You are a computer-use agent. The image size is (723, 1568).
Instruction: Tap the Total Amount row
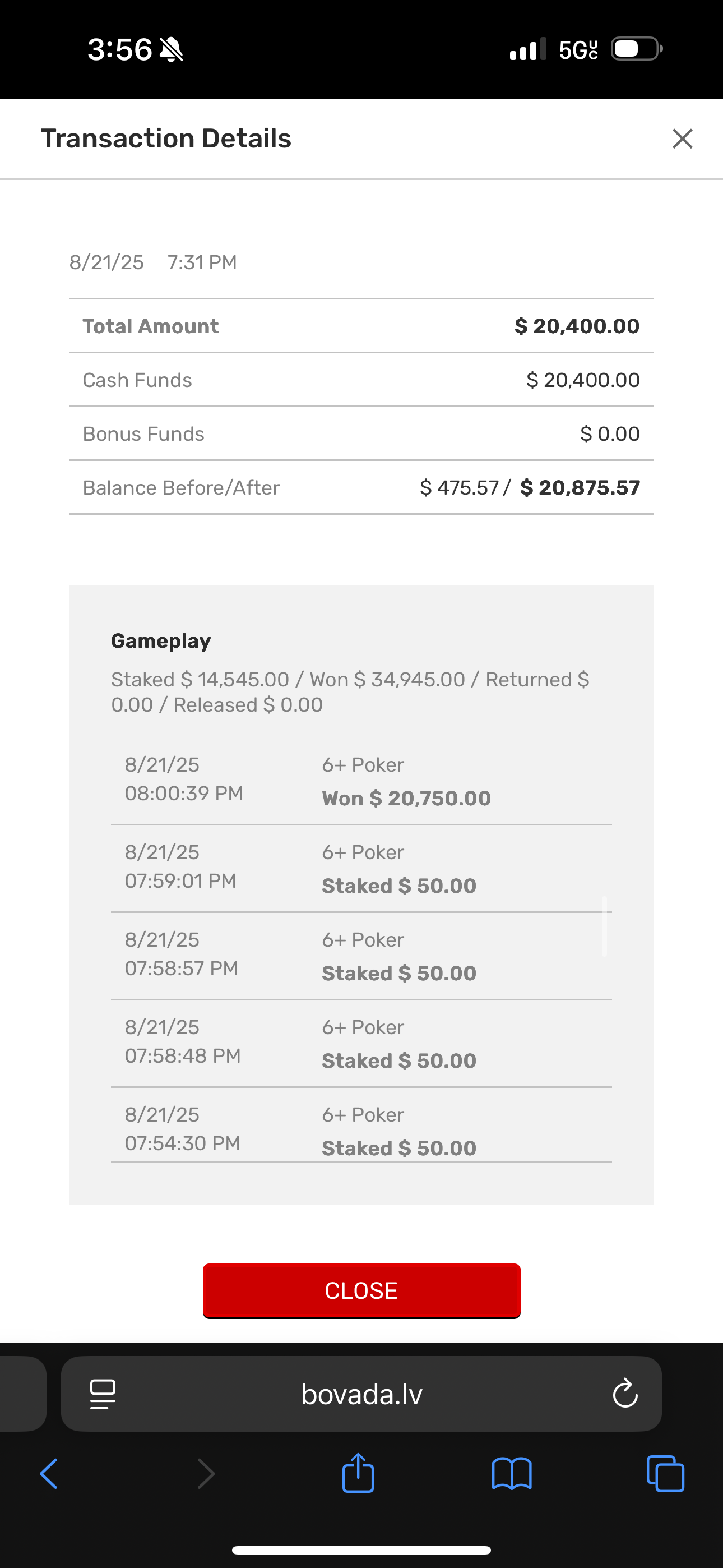(x=361, y=326)
